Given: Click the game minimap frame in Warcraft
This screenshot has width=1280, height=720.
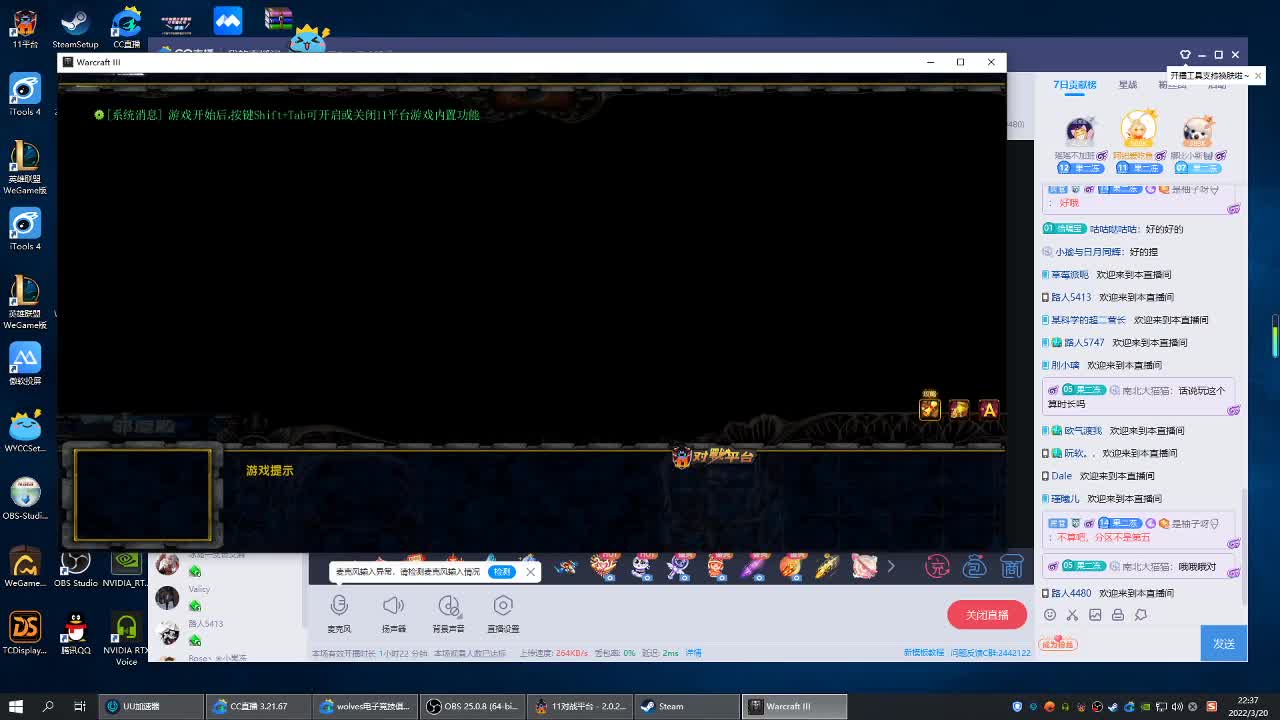Looking at the screenshot, I should click(143, 495).
